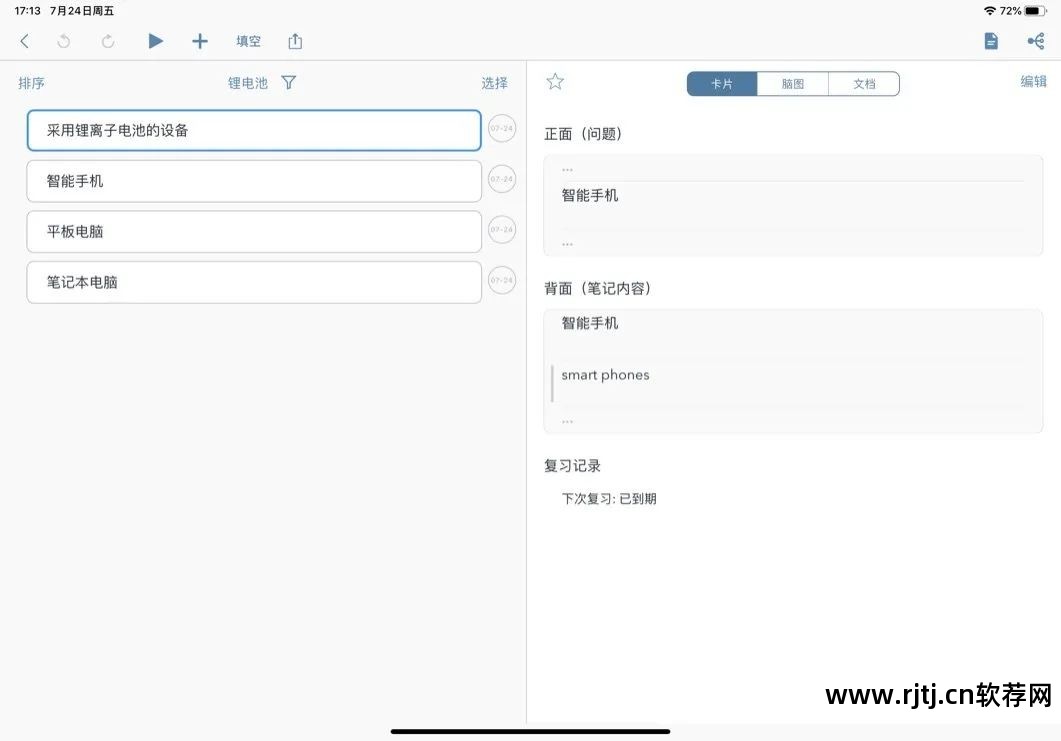Add a new card with plus icon

[x=200, y=41]
